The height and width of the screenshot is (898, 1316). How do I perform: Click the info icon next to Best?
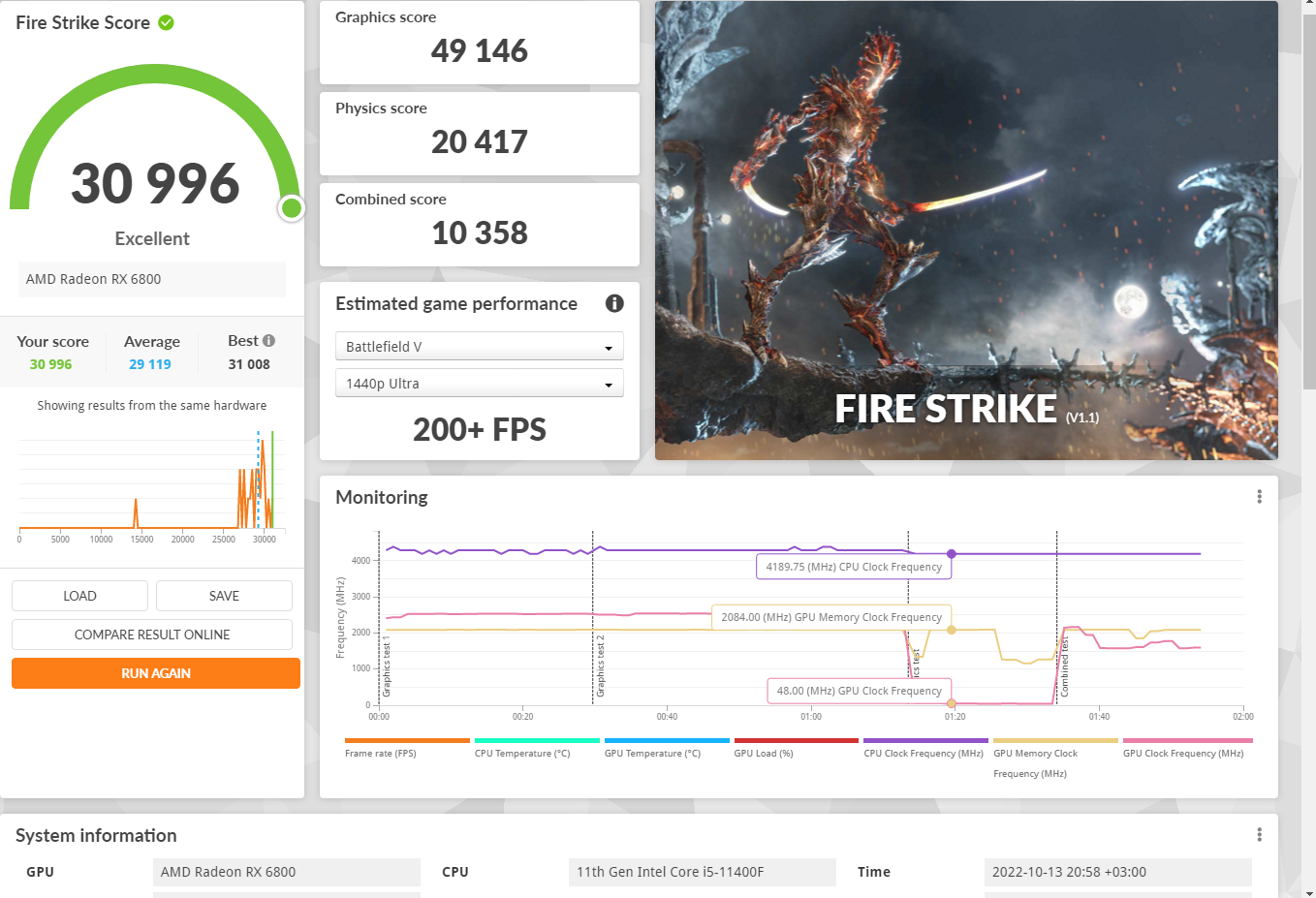click(268, 341)
